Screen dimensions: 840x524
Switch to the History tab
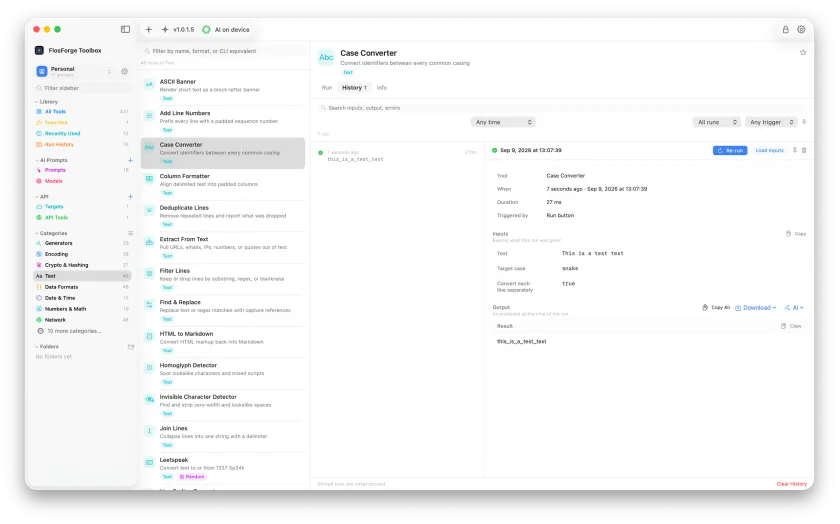(354, 88)
